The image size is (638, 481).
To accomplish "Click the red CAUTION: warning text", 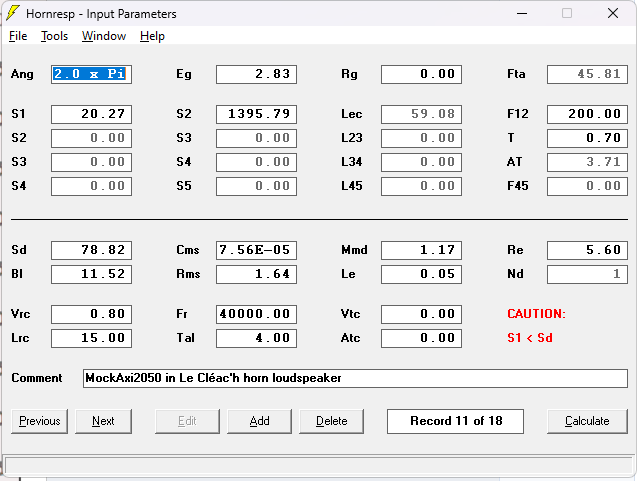I will pyautogui.click(x=536, y=314).
